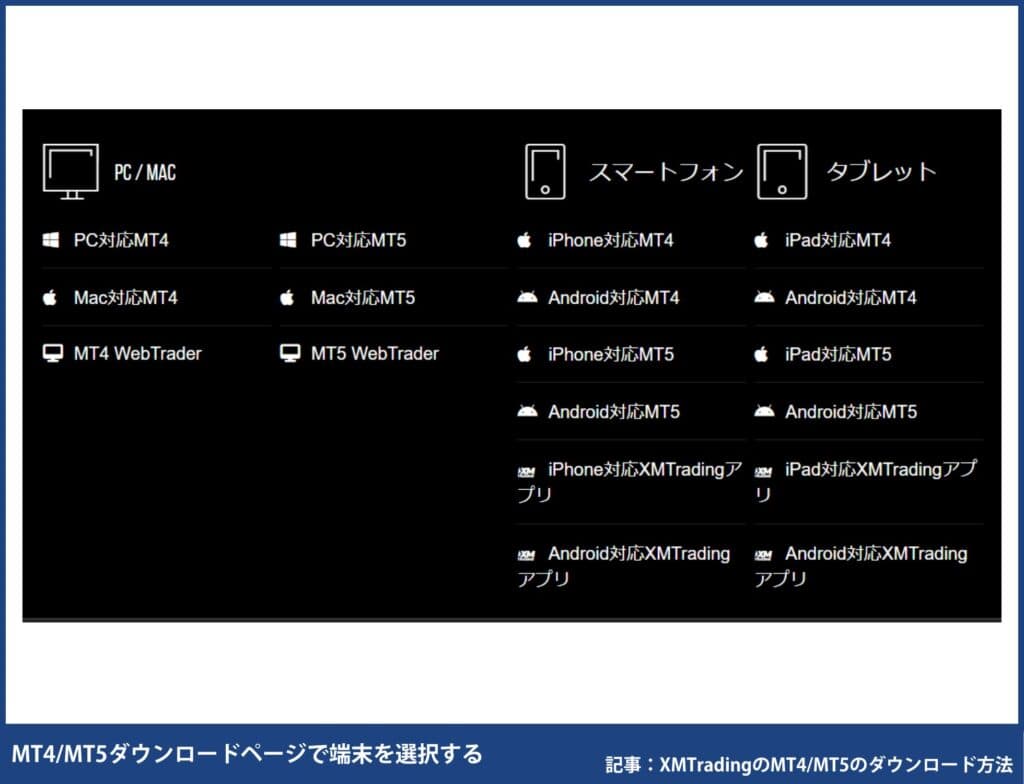Click the スマートフォン heading text
Viewport: 1024px width, 784px height.
coord(666,172)
